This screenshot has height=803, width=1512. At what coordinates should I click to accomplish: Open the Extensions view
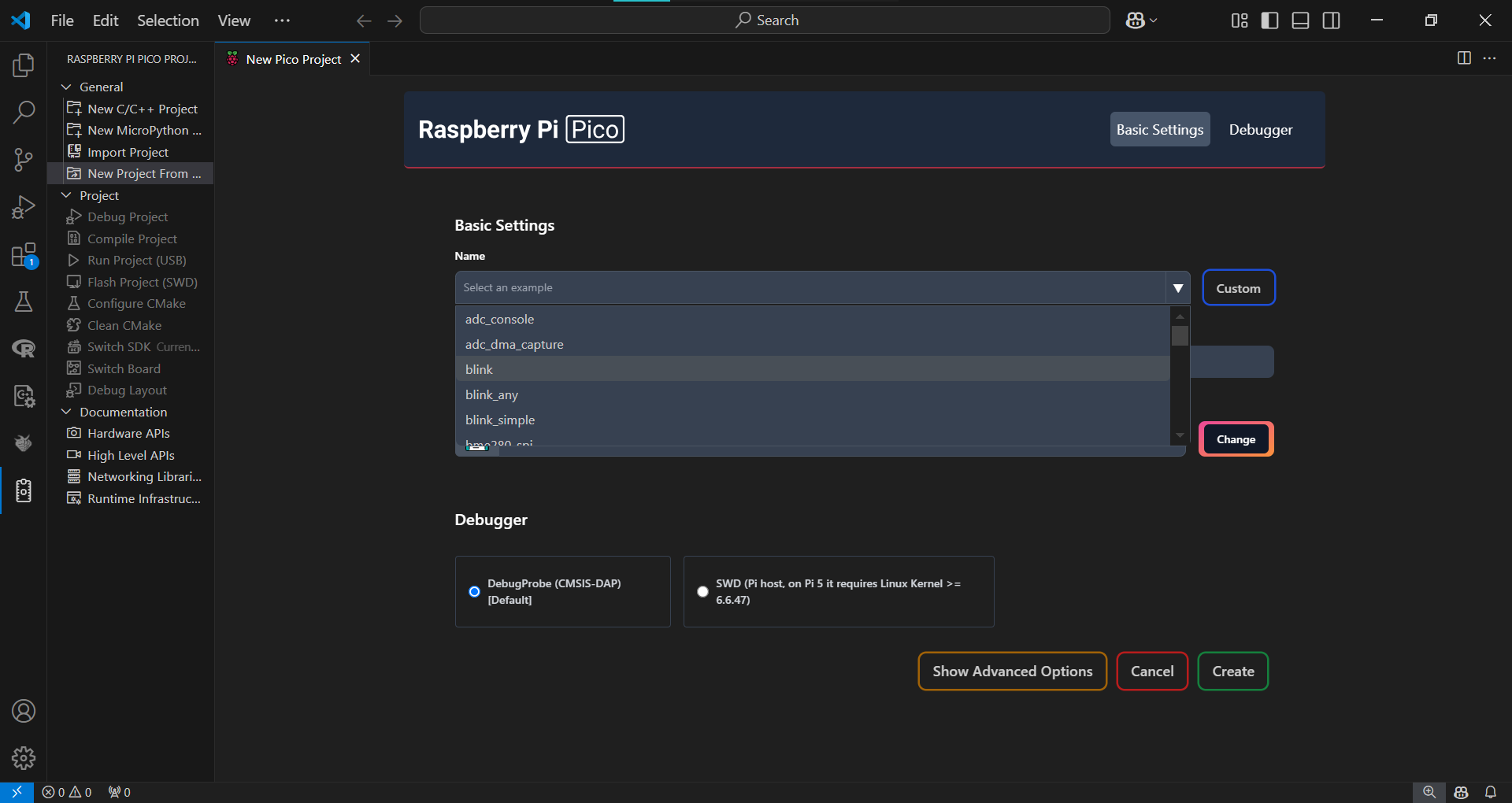(24, 255)
